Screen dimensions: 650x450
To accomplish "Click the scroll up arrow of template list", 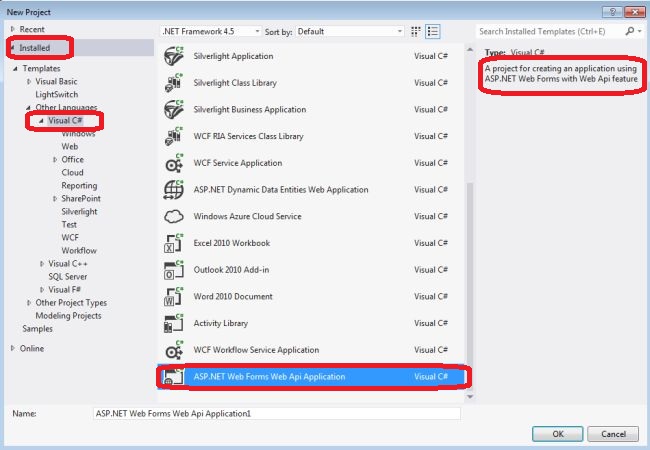I will (470, 50).
